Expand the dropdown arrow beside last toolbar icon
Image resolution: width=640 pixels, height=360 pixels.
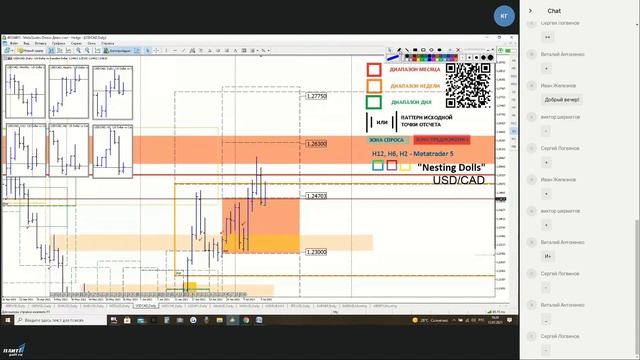tap(269, 51)
